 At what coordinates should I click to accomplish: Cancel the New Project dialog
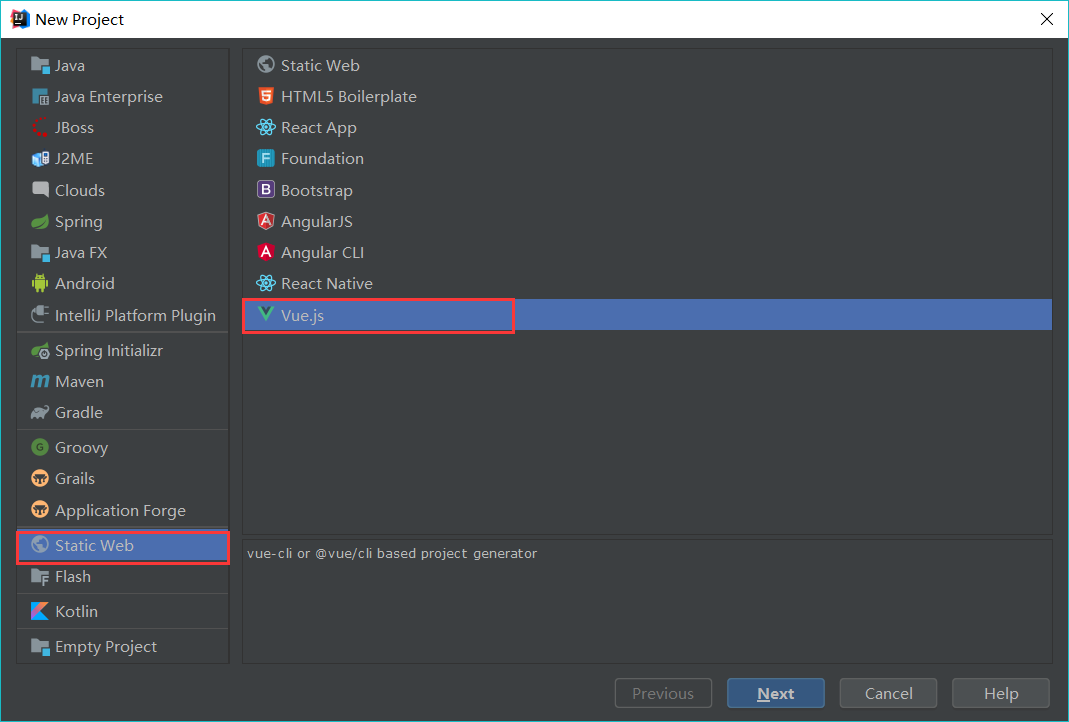click(x=888, y=693)
